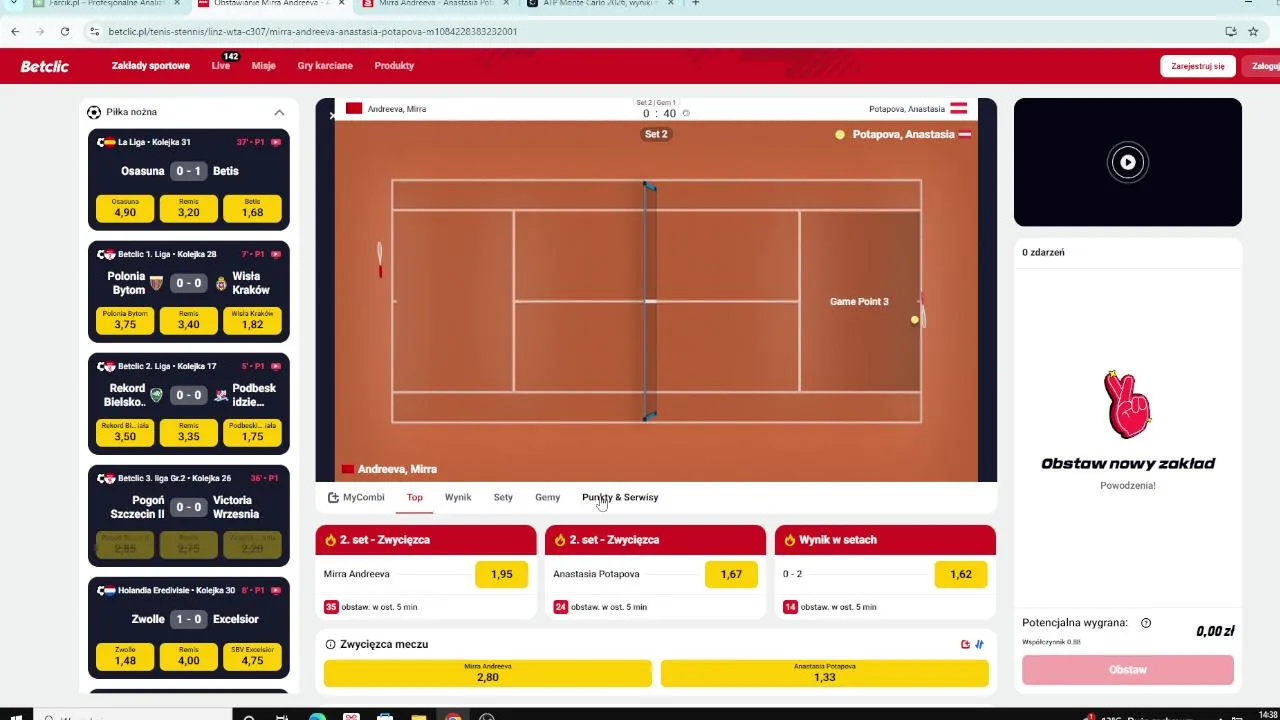Click the Podbeskidzie team crest

221,395
